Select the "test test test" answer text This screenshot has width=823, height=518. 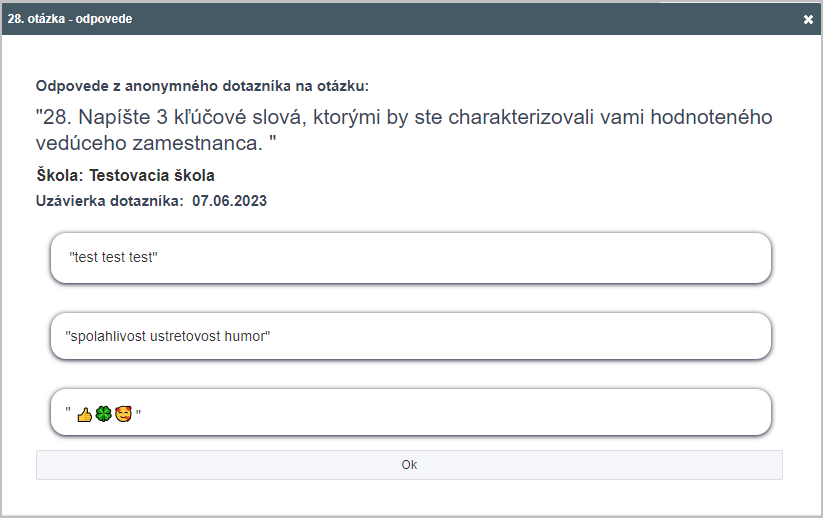(114, 257)
